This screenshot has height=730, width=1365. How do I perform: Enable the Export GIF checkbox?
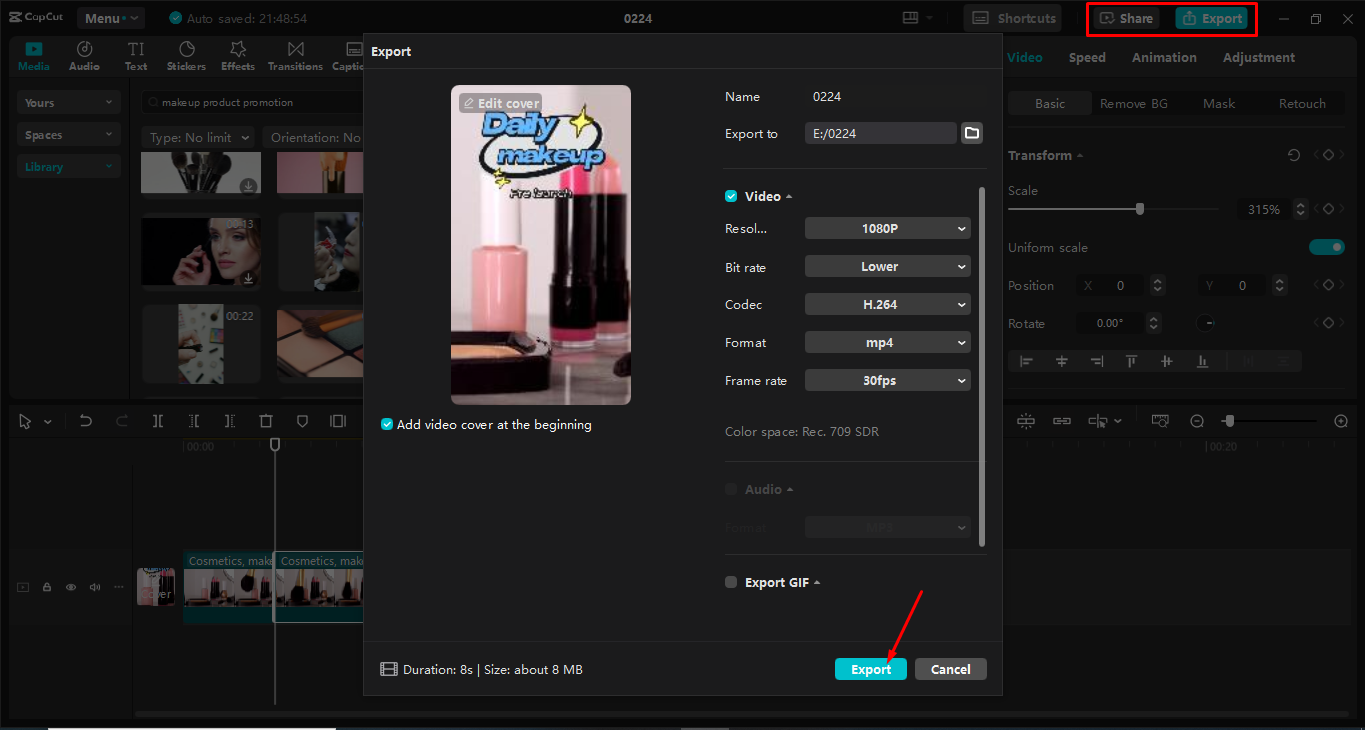[730, 582]
